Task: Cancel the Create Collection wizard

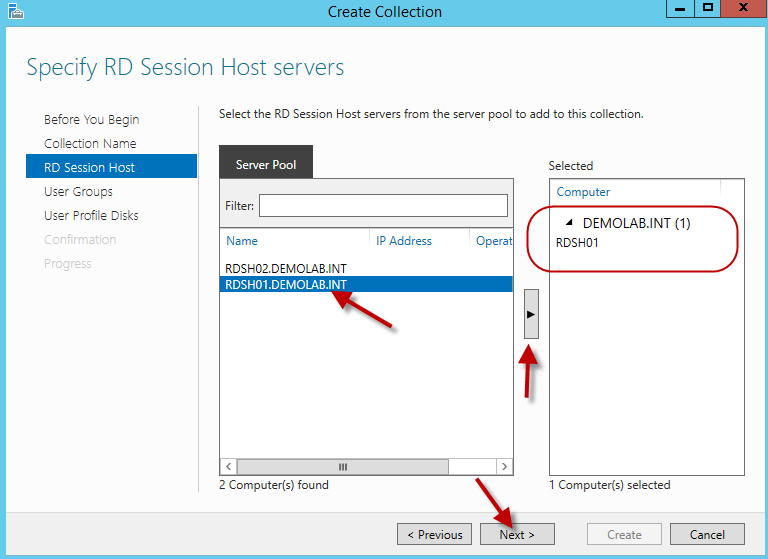Action: tap(707, 534)
